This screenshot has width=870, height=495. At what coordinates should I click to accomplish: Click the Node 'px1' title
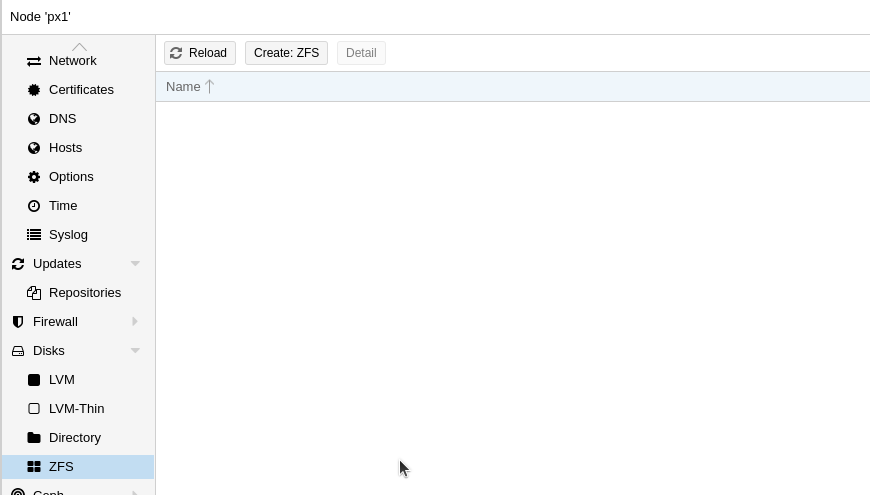click(41, 17)
